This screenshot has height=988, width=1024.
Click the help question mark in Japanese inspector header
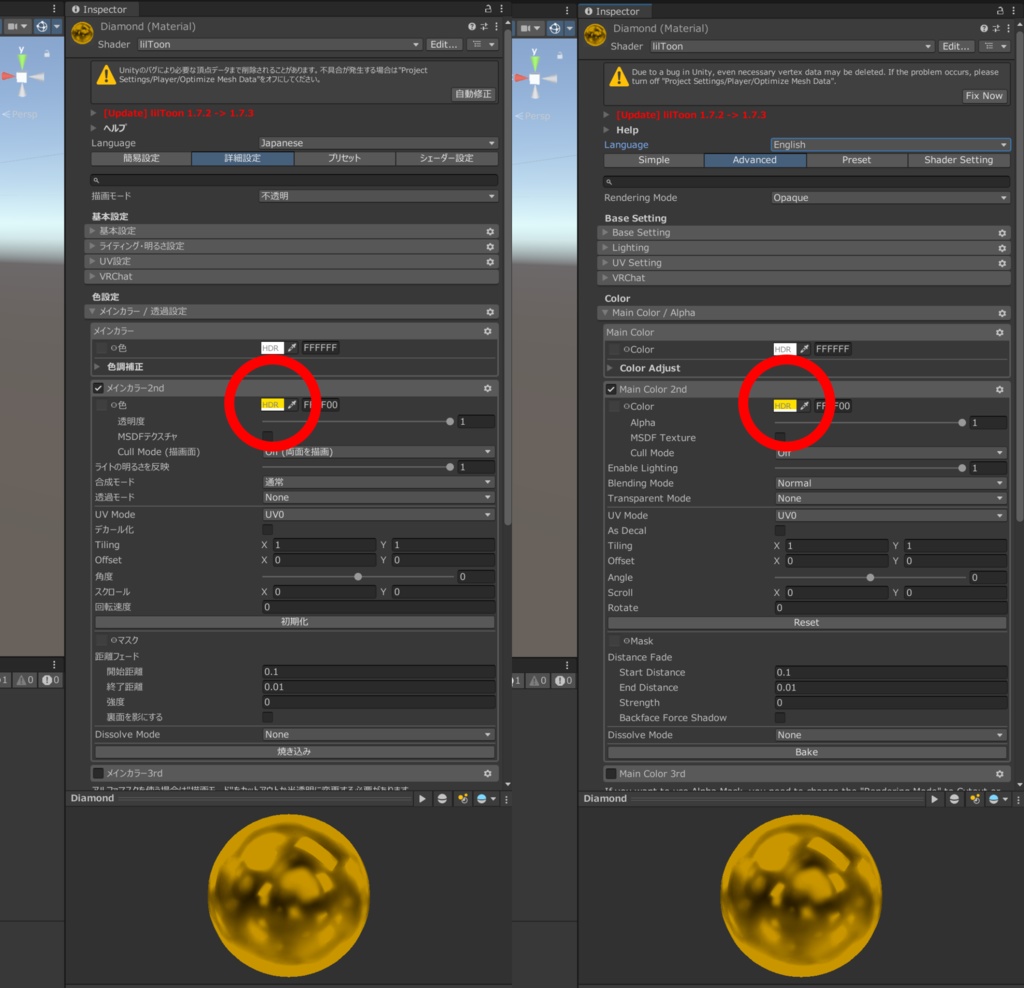click(472, 27)
